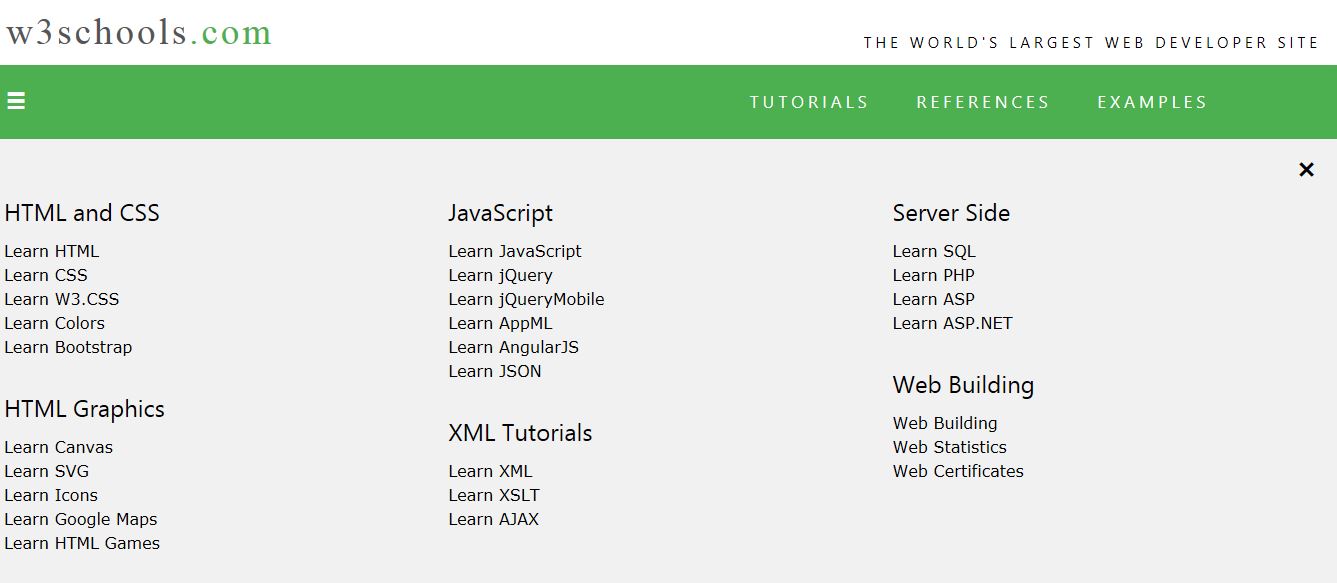Open the Learn HTML tutorial
Screen dimensions: 1337x583
[x=51, y=251]
